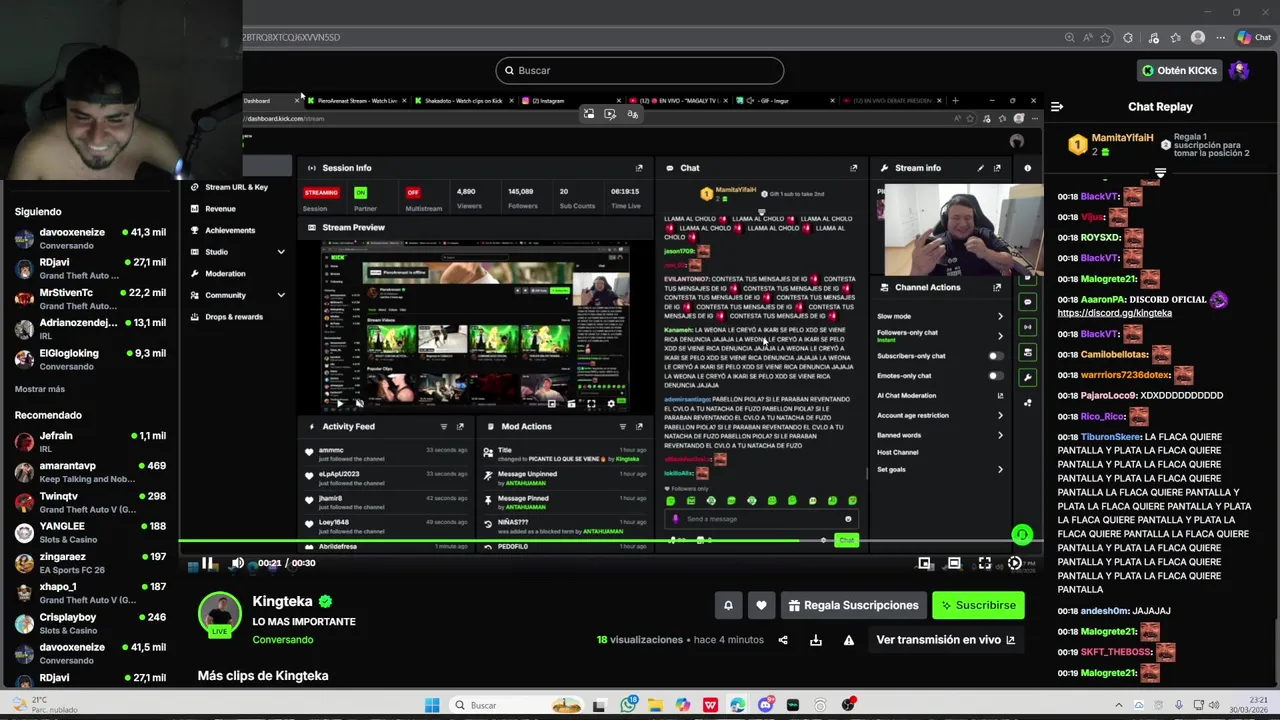Screen dimensions: 1280x720
Task: Click username andesh0m in chat replay
Action: tap(1105, 611)
